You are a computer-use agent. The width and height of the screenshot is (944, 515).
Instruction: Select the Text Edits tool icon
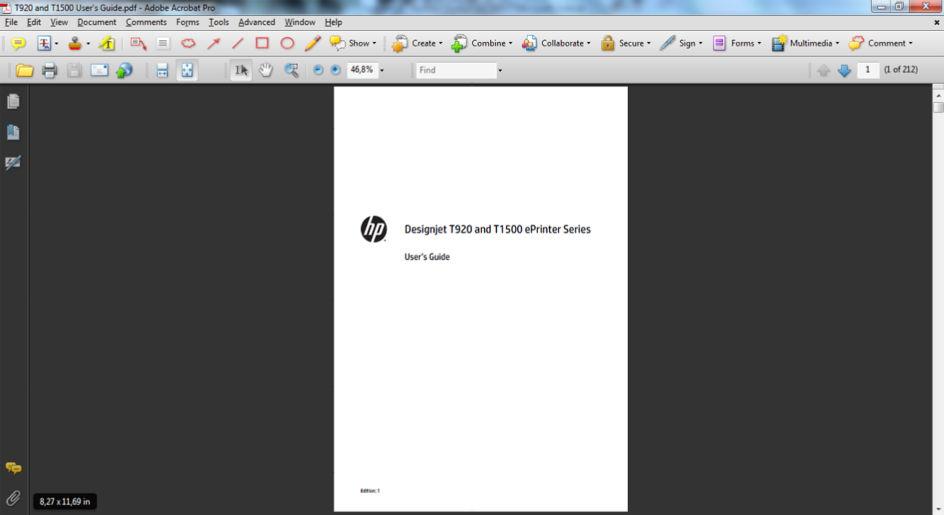(x=43, y=43)
